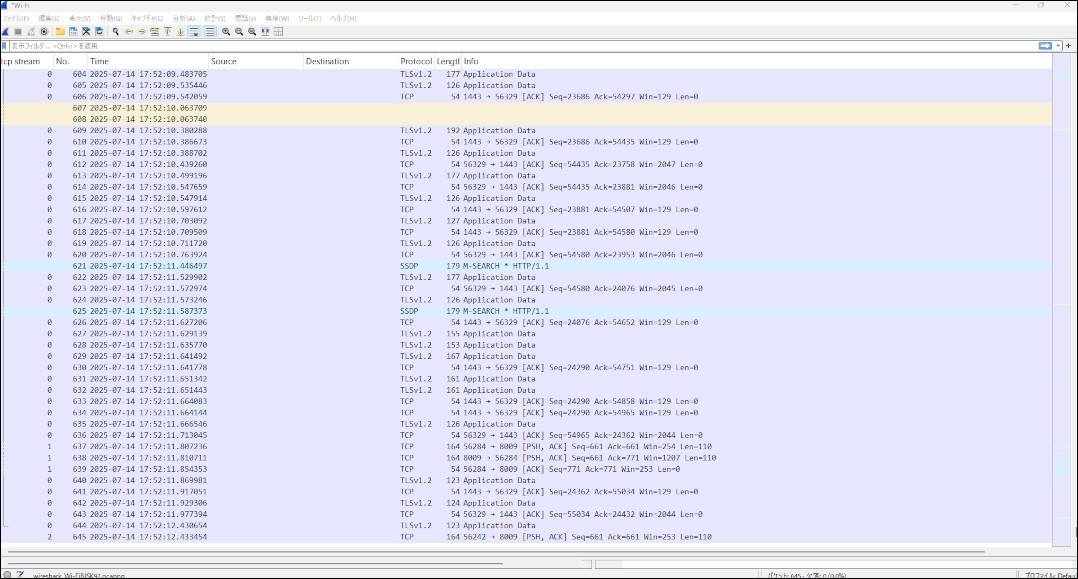Open the 無線(W) menu
This screenshot has height=579, width=1078.
pyautogui.click(x=277, y=19)
